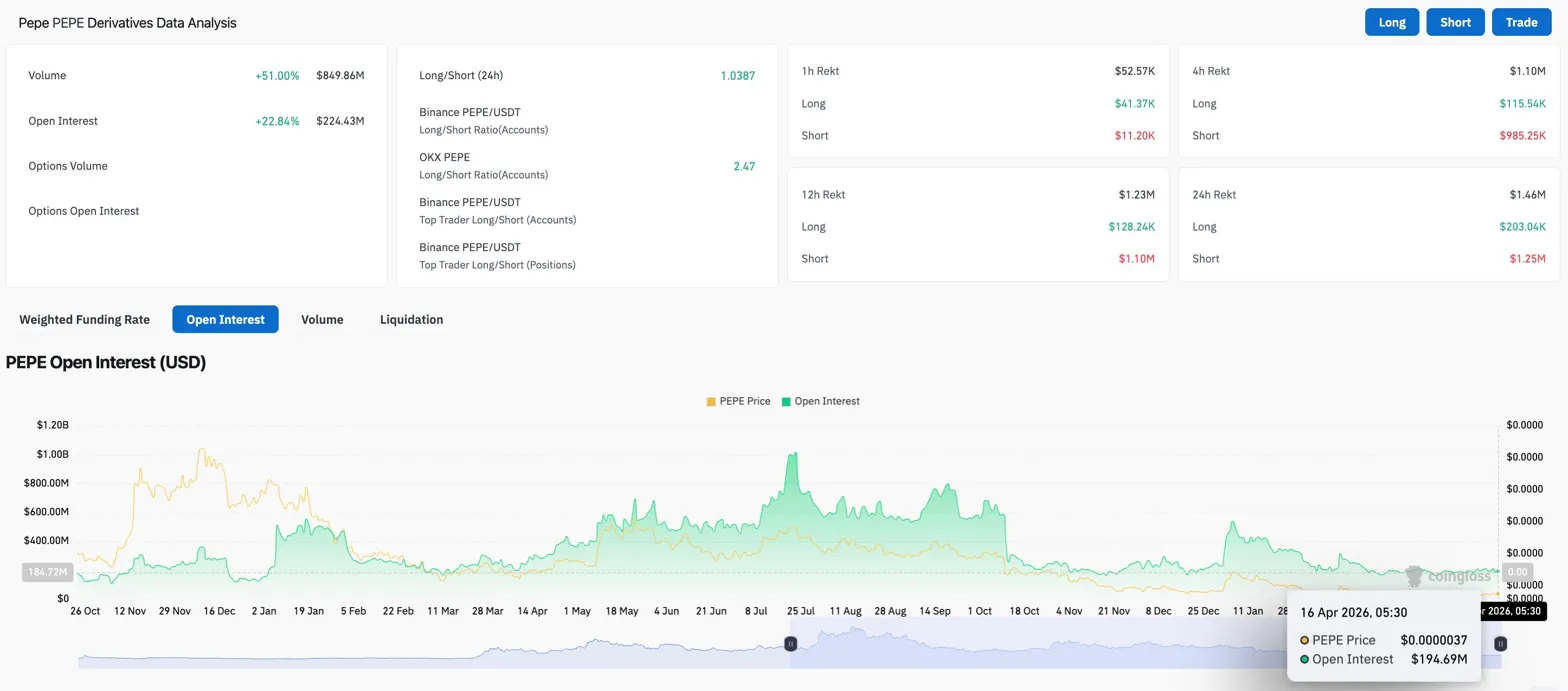Click the 24h Rekt total value
Image resolution: width=1568 pixels, height=691 pixels.
point(1527,195)
